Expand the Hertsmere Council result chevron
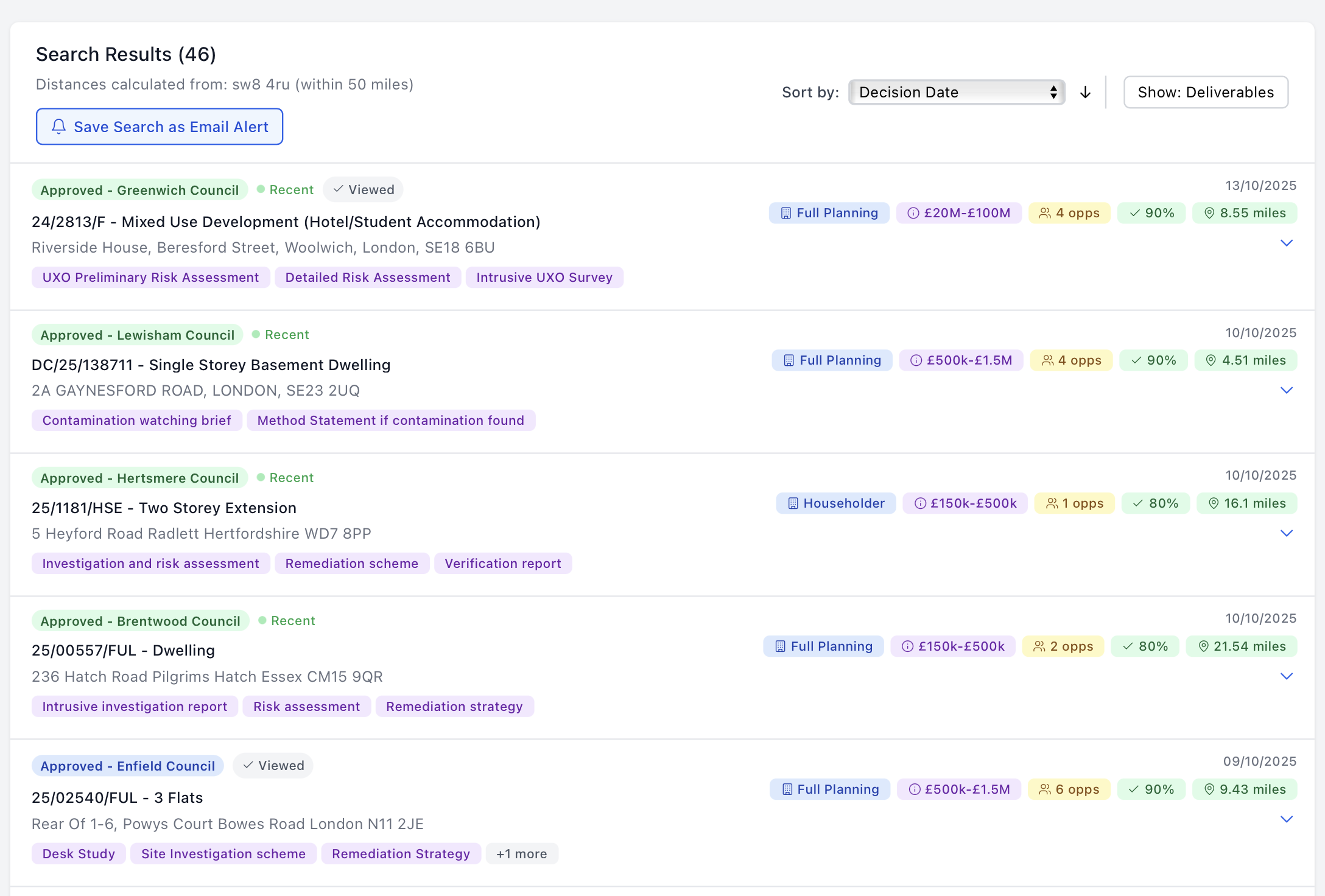The height and width of the screenshot is (896, 1325). pos(1286,533)
